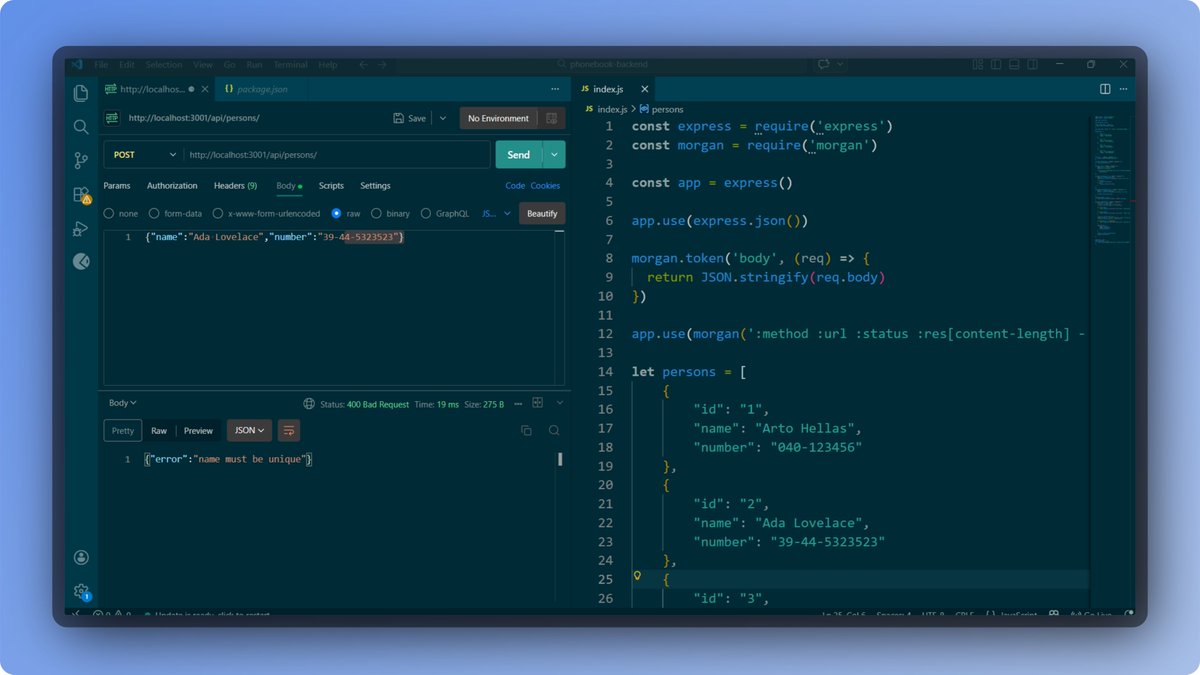
Task: Open the JSON response format dropdown
Action: coord(249,431)
